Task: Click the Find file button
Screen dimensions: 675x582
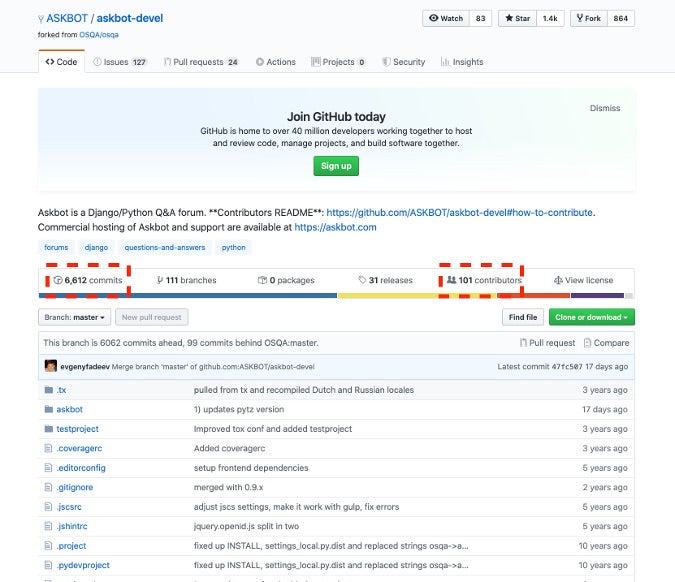Action: 523,317
